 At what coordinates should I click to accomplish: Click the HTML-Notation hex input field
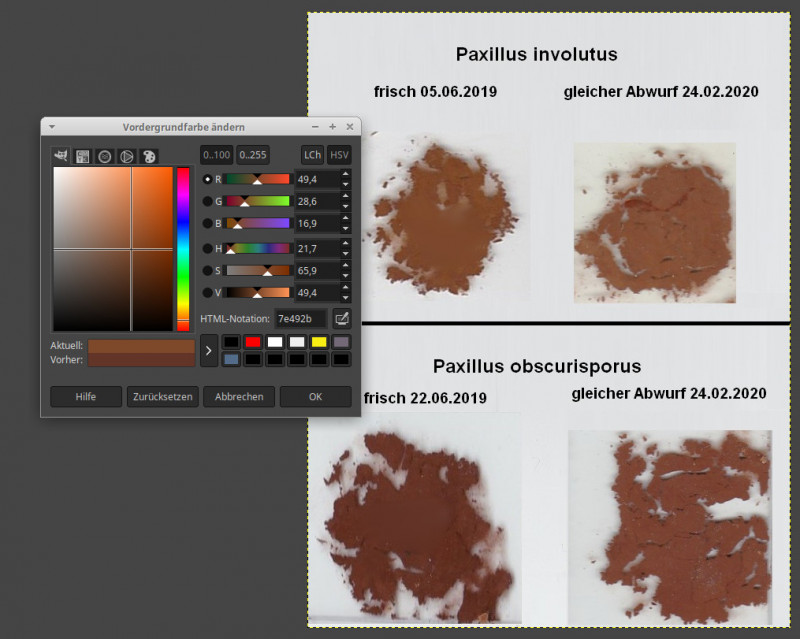click(301, 319)
